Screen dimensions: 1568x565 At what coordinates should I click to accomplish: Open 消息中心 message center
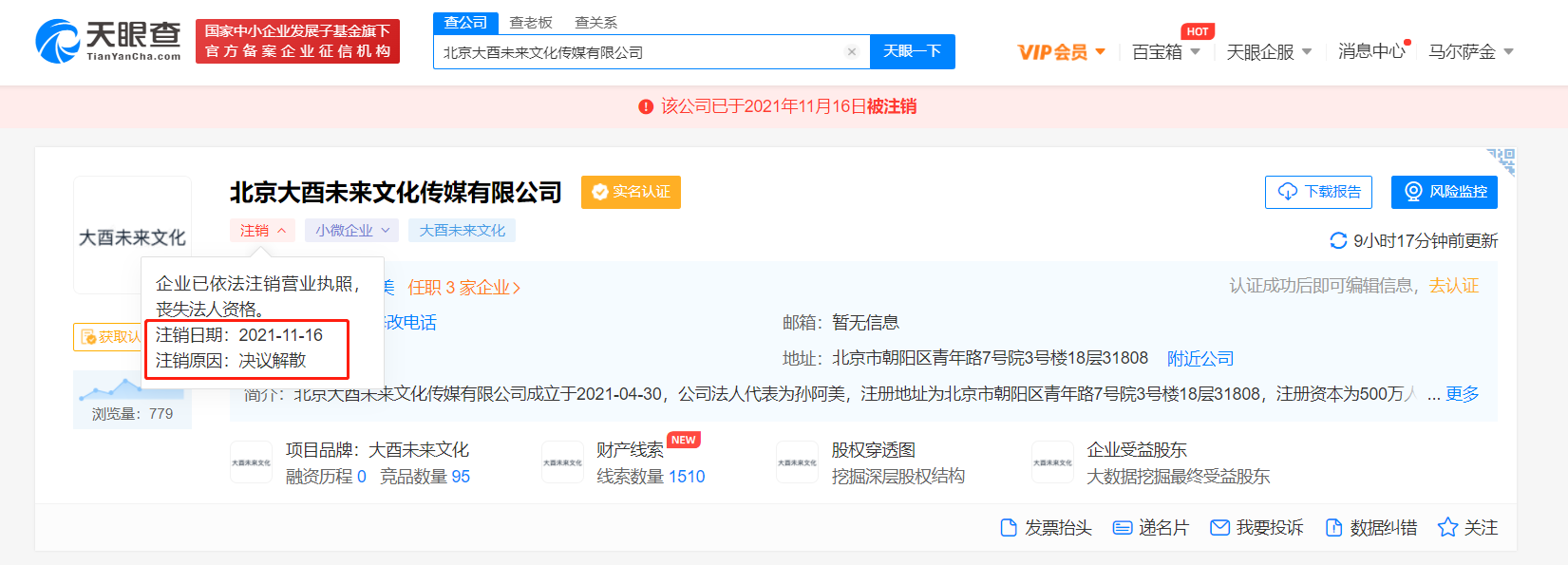tap(1371, 52)
